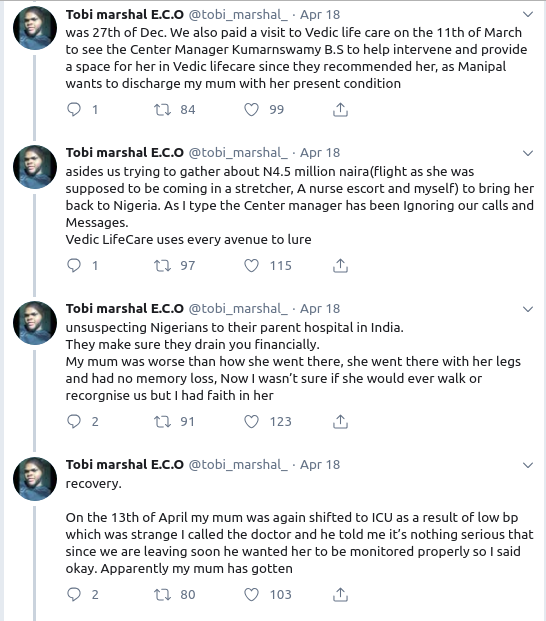Screen dimensions: 546x621
Task: Share the tweet mentioning Kumarnswamy B.S
Action: coord(340,109)
